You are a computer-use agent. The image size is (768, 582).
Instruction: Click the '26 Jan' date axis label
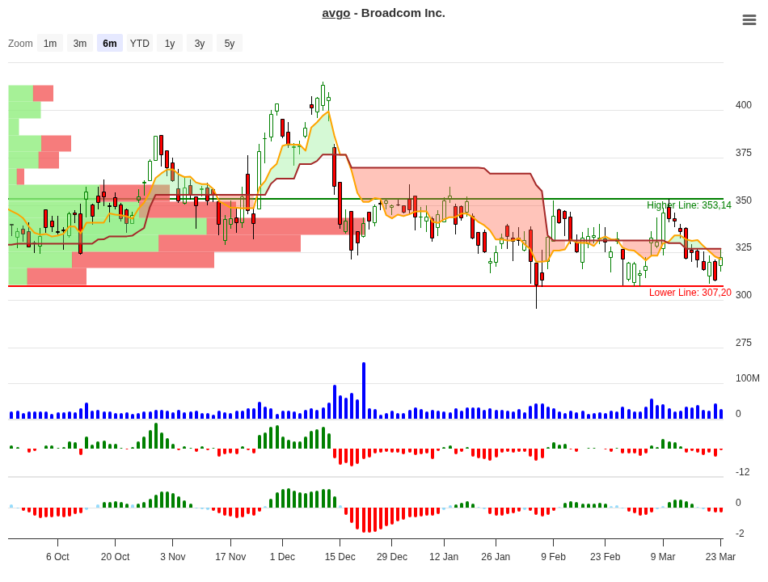495,557
